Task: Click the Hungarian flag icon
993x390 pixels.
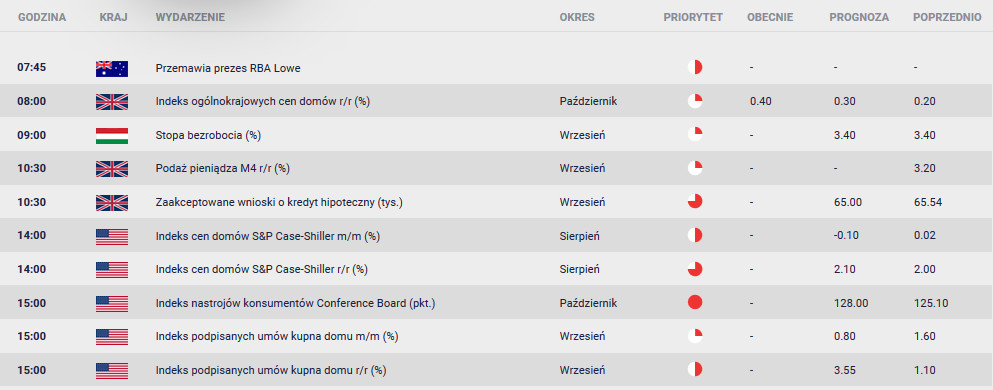Action: pos(111,135)
